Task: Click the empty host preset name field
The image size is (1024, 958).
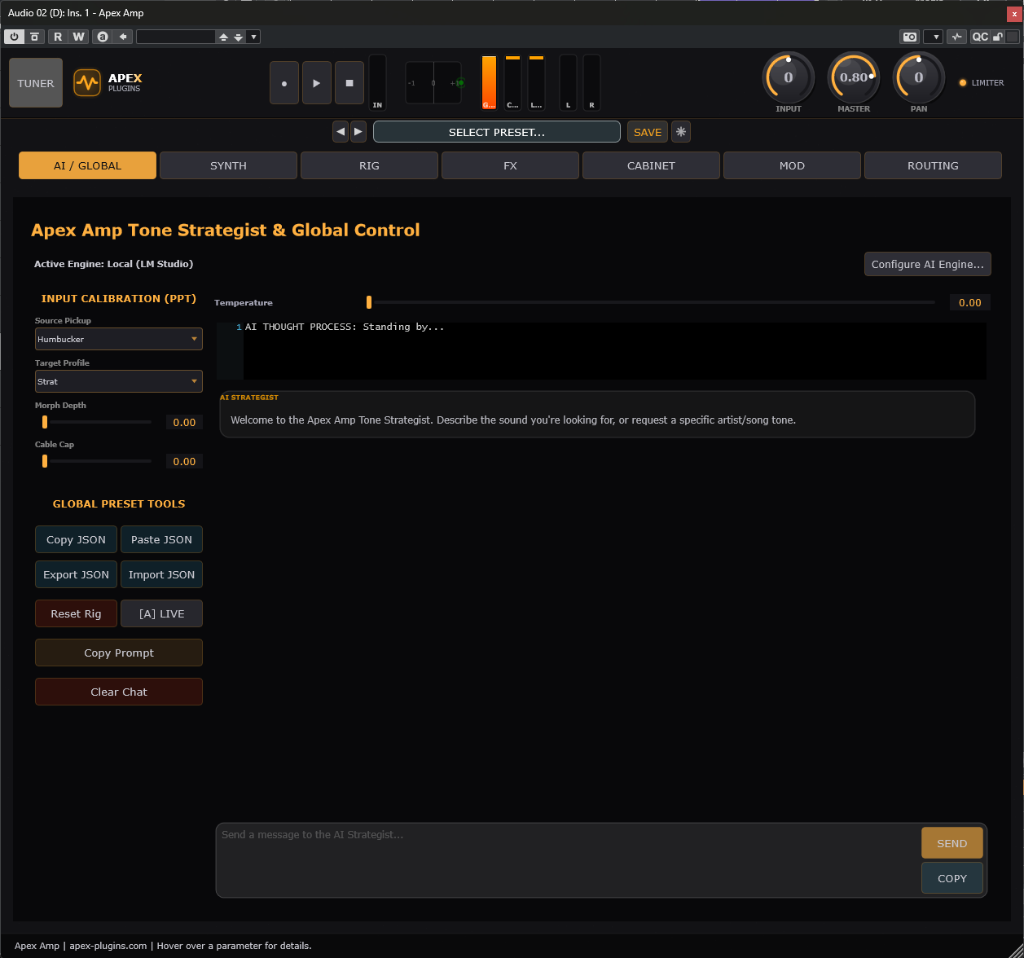Action: [x=176, y=37]
